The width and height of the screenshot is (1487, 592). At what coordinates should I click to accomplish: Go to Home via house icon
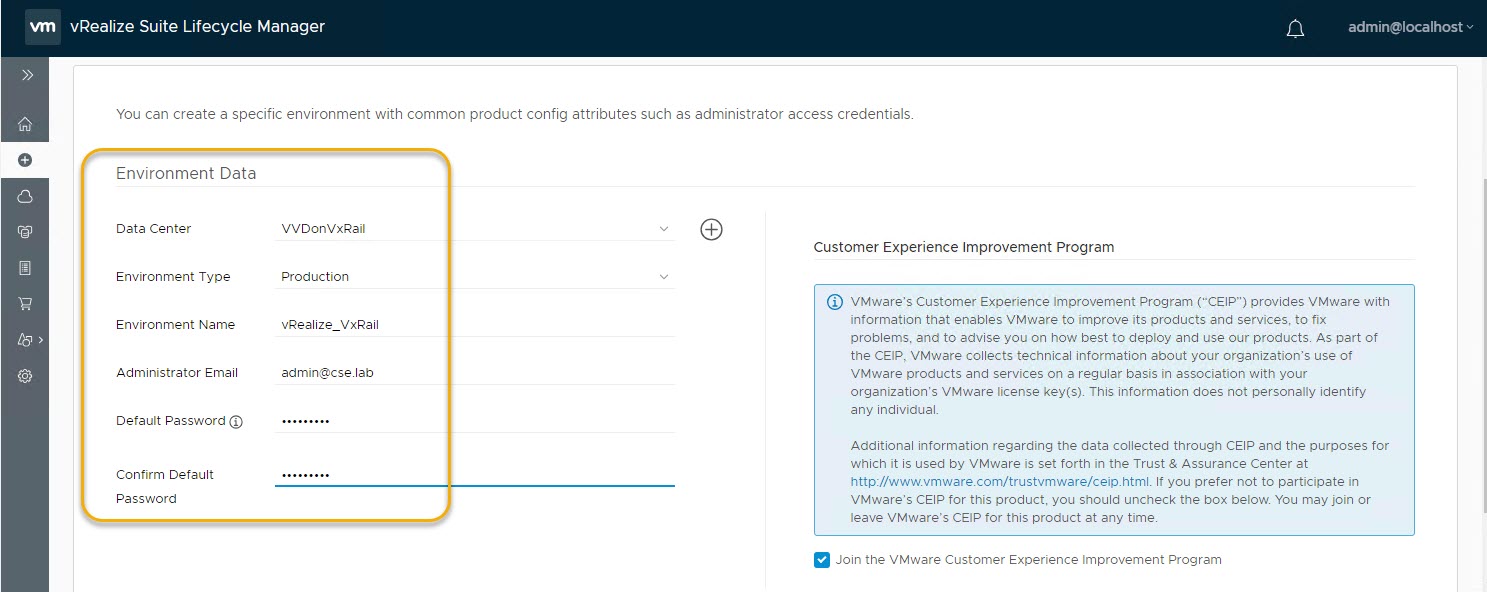pyautogui.click(x=25, y=125)
